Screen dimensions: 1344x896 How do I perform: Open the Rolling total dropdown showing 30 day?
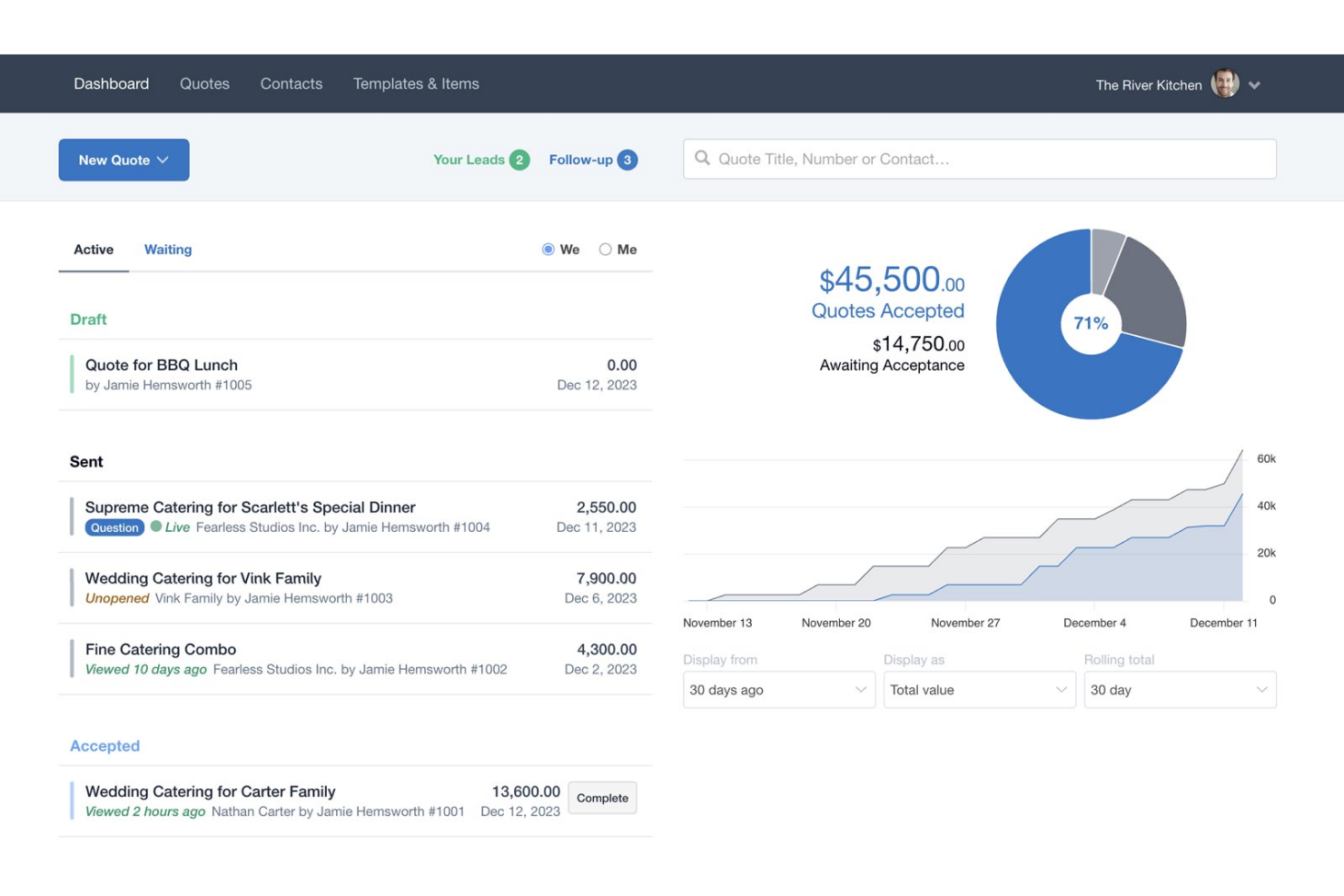point(1179,689)
